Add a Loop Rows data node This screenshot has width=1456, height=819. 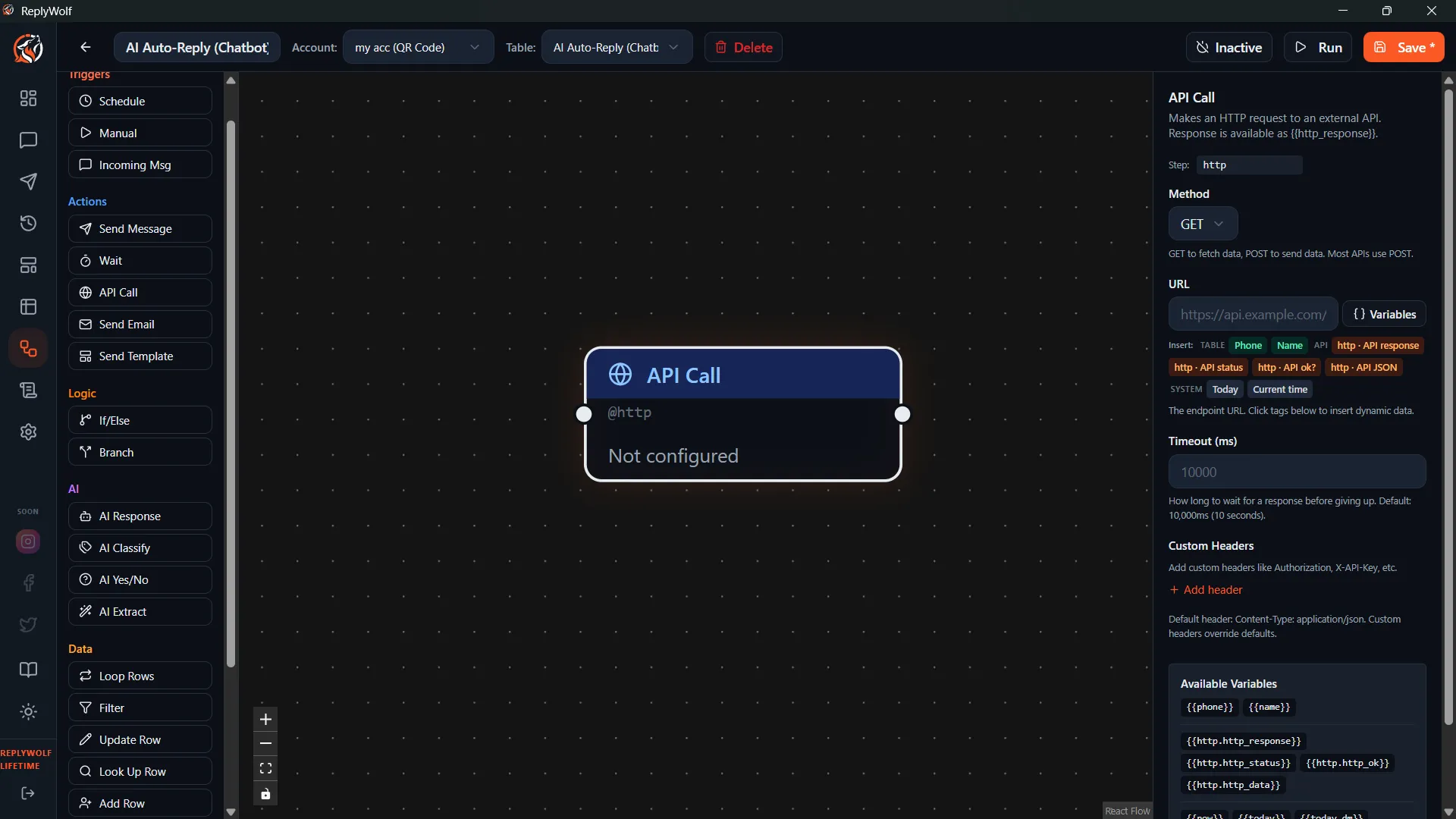[140, 676]
